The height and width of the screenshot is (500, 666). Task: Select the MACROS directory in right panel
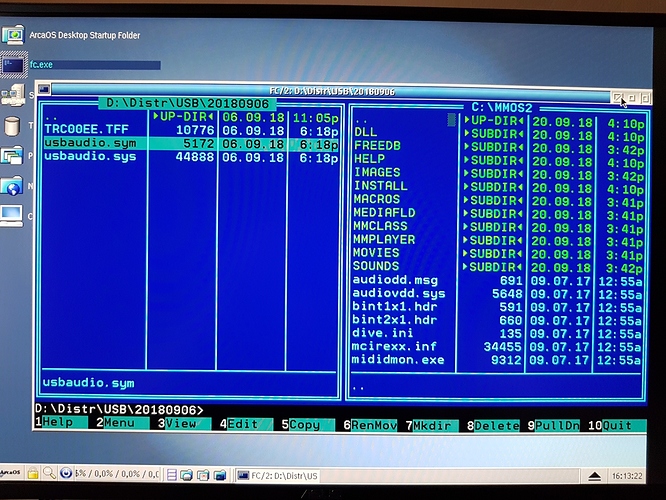click(x=377, y=199)
